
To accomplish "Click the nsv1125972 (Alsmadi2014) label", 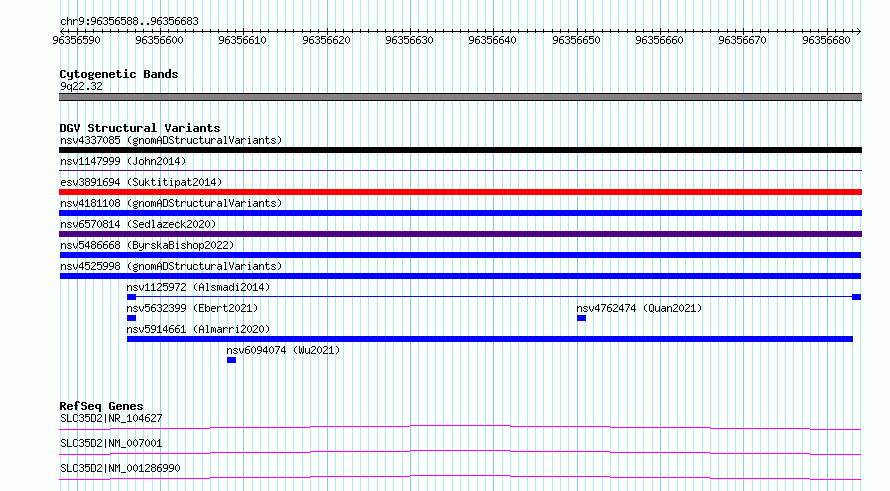I will (x=198, y=287).
